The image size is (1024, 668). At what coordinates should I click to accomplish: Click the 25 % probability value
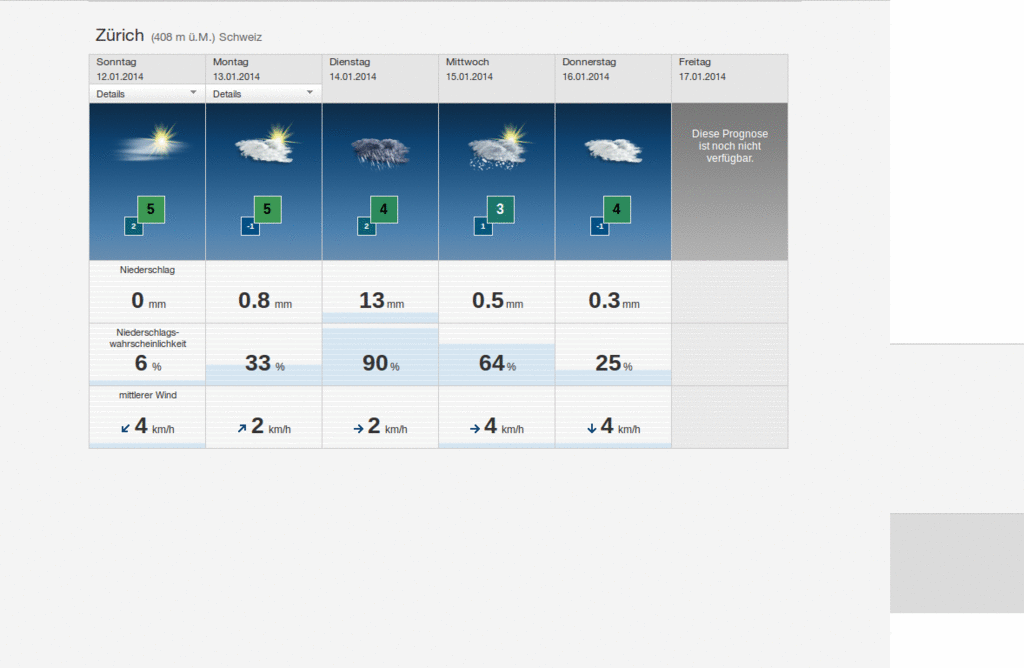614,363
